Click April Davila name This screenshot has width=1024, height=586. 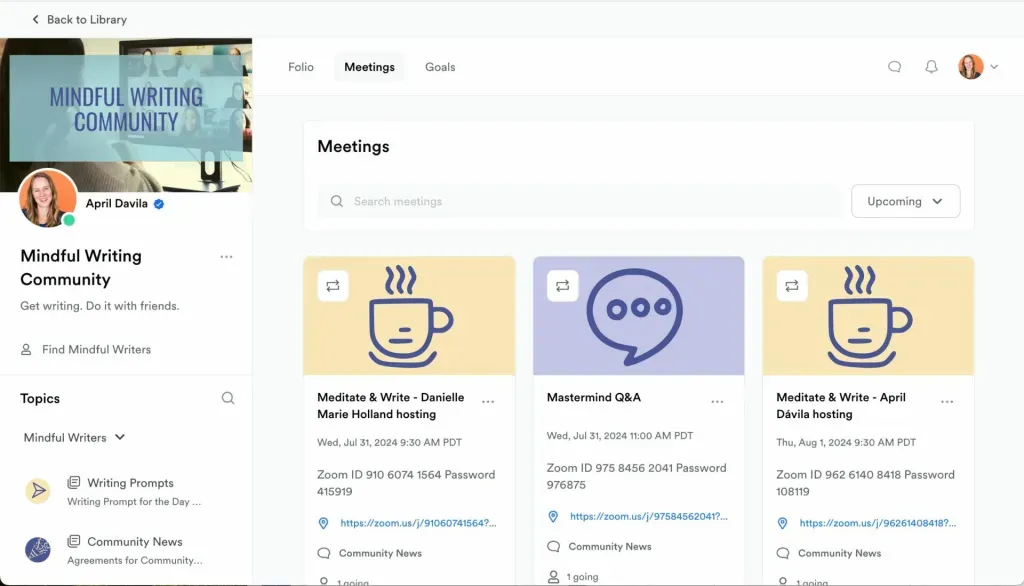117,204
